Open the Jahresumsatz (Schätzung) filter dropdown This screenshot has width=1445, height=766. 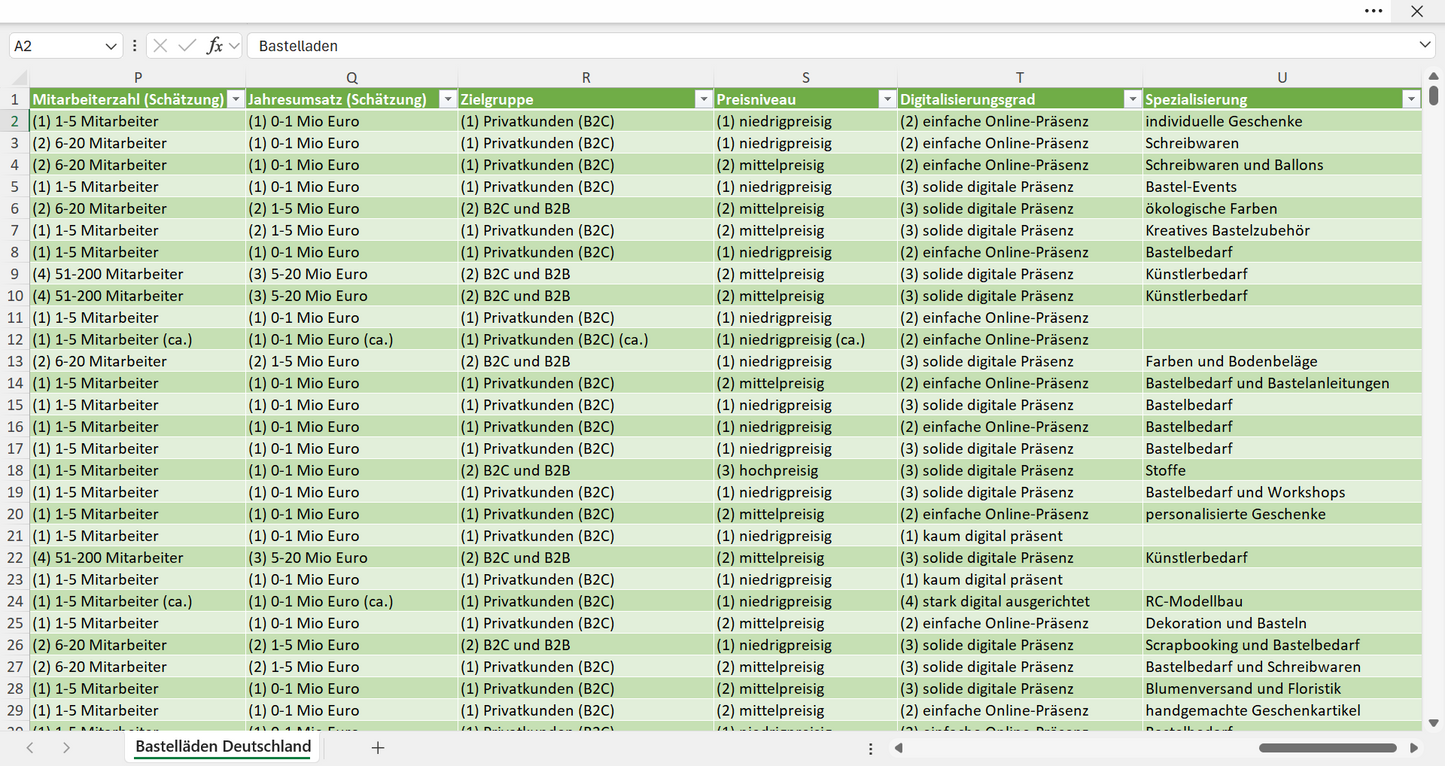coord(447,99)
